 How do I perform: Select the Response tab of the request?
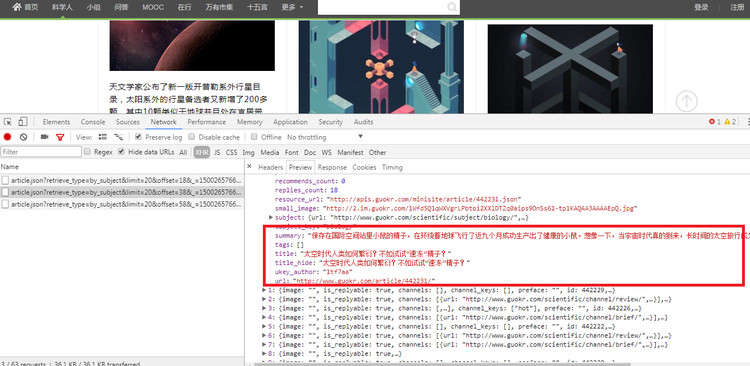332,167
